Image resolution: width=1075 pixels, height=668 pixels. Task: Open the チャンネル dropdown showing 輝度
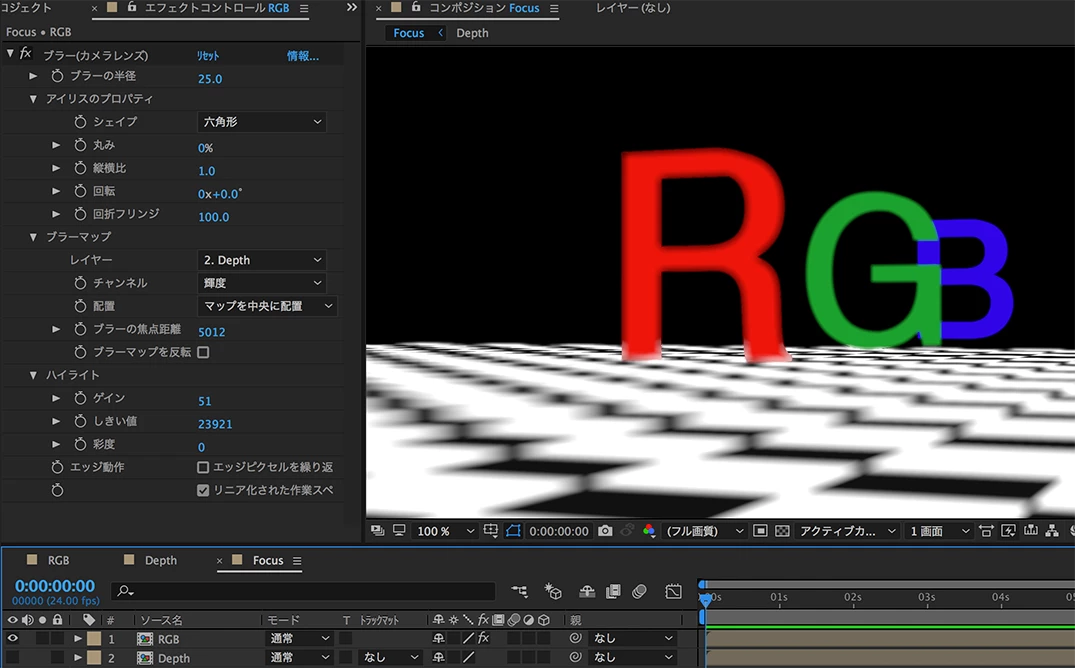click(x=261, y=283)
